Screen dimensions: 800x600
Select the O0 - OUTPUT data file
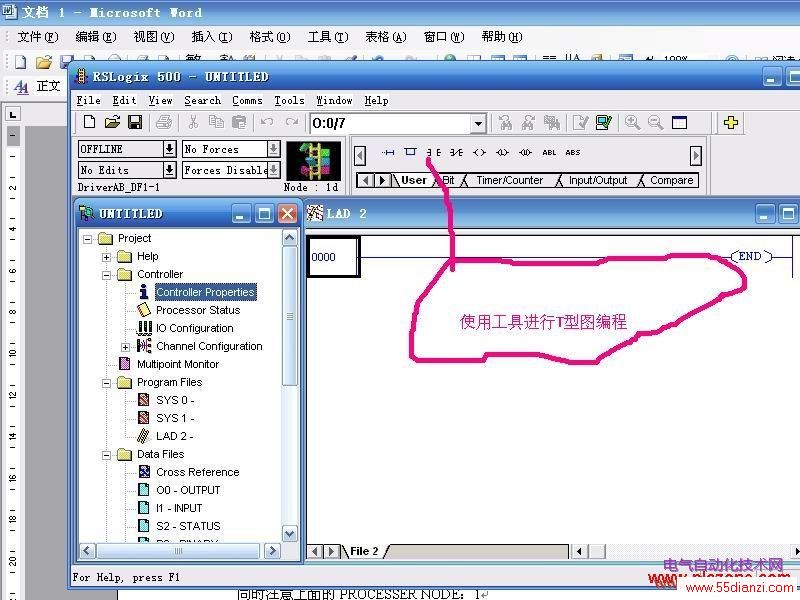pyautogui.click(x=188, y=490)
